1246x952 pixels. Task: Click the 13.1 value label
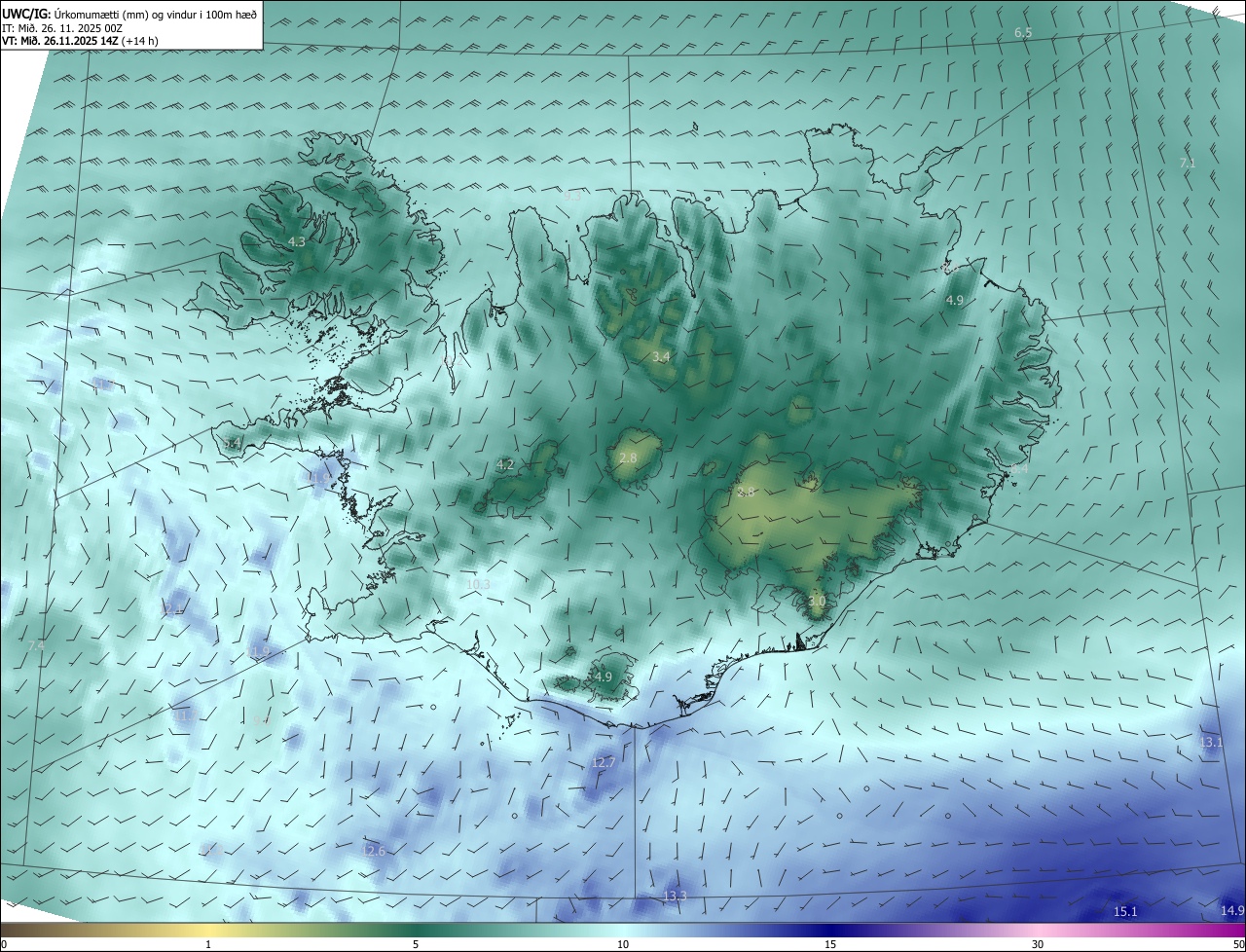pyautogui.click(x=1211, y=742)
